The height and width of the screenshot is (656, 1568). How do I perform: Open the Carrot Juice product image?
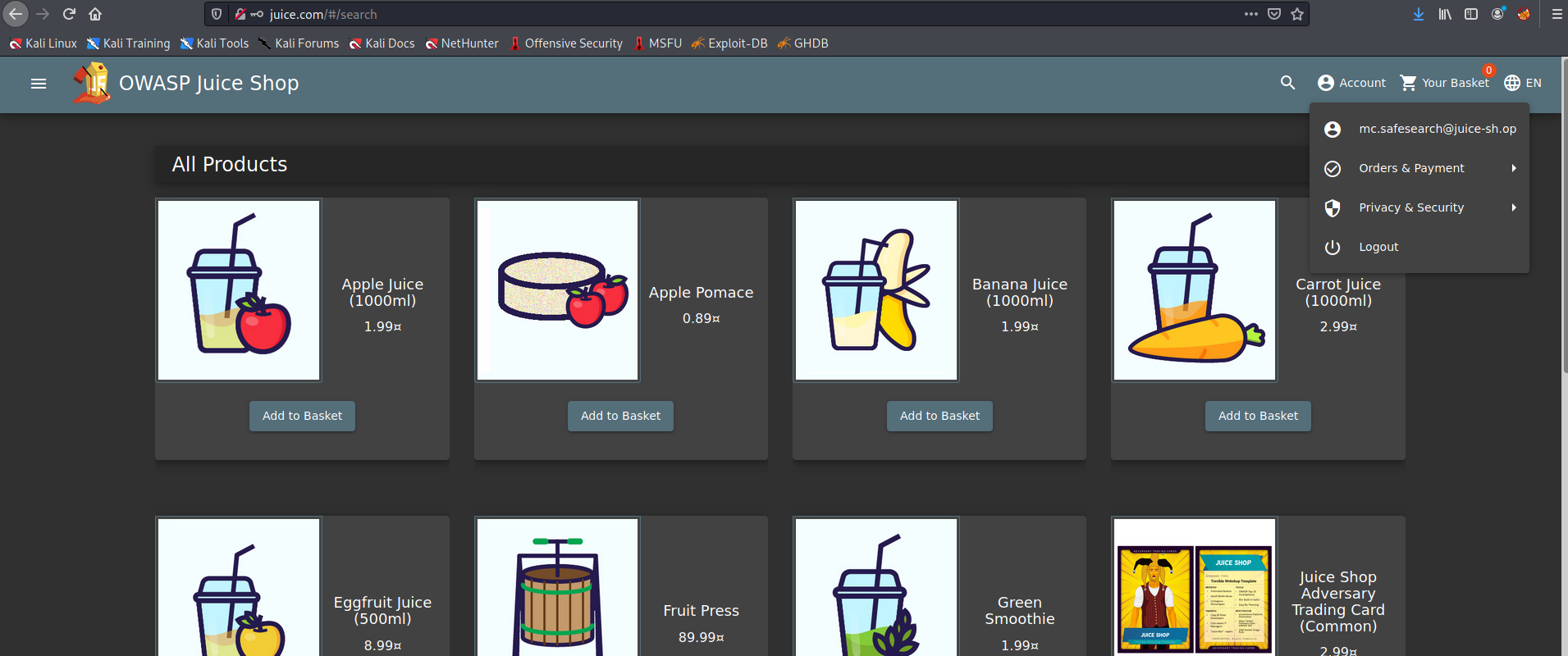click(x=1195, y=290)
